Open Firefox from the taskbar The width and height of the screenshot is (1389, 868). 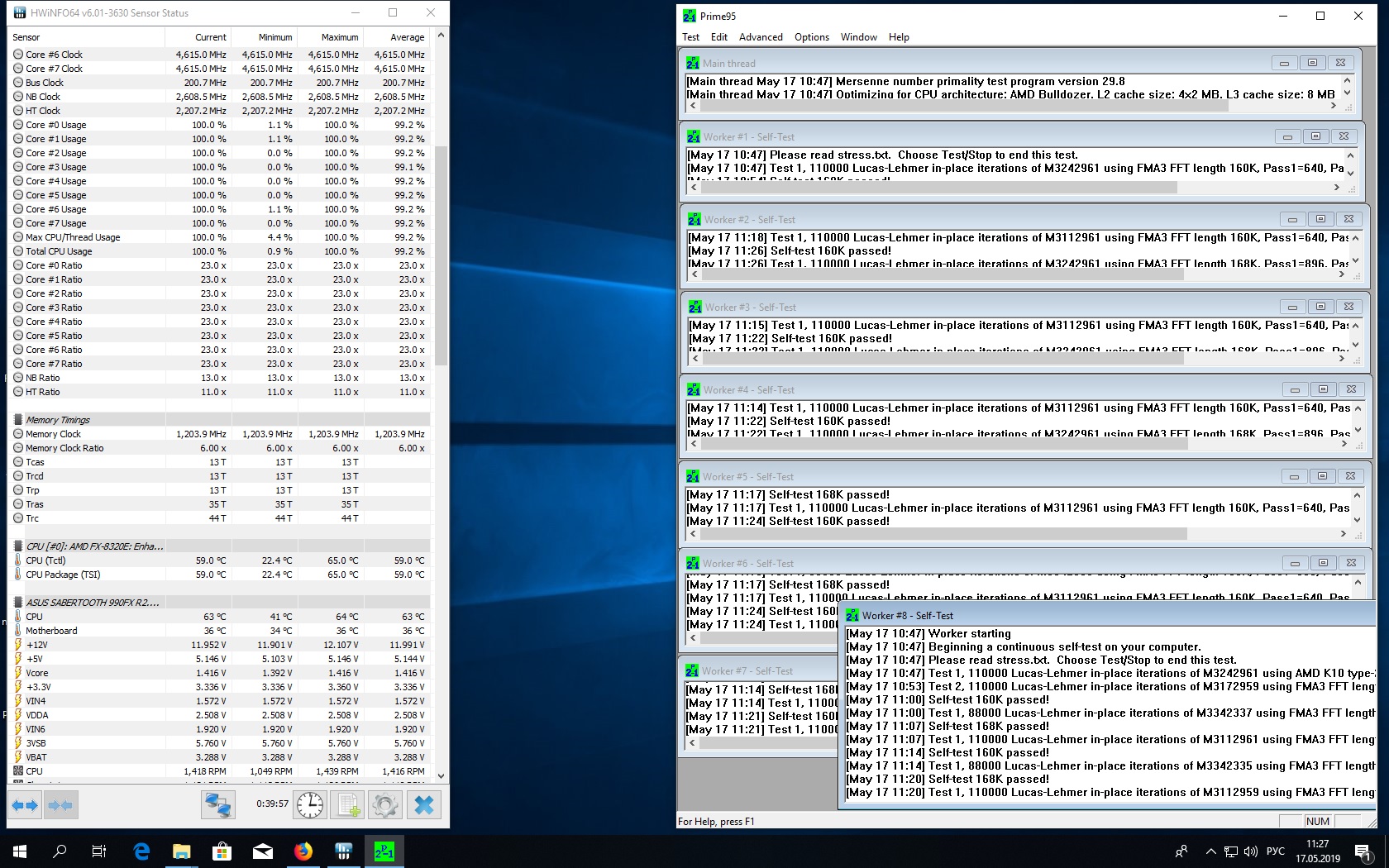(x=303, y=851)
